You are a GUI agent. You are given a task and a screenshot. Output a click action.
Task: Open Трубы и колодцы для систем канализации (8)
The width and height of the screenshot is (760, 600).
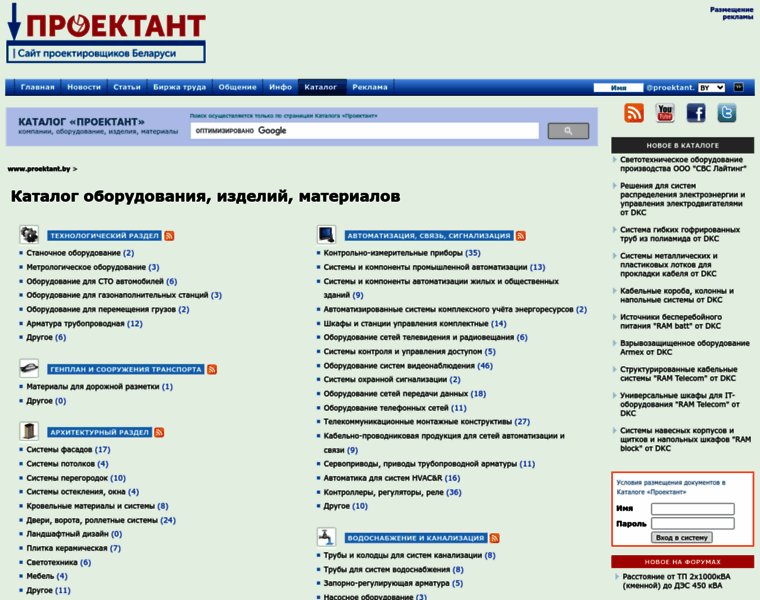coord(410,555)
